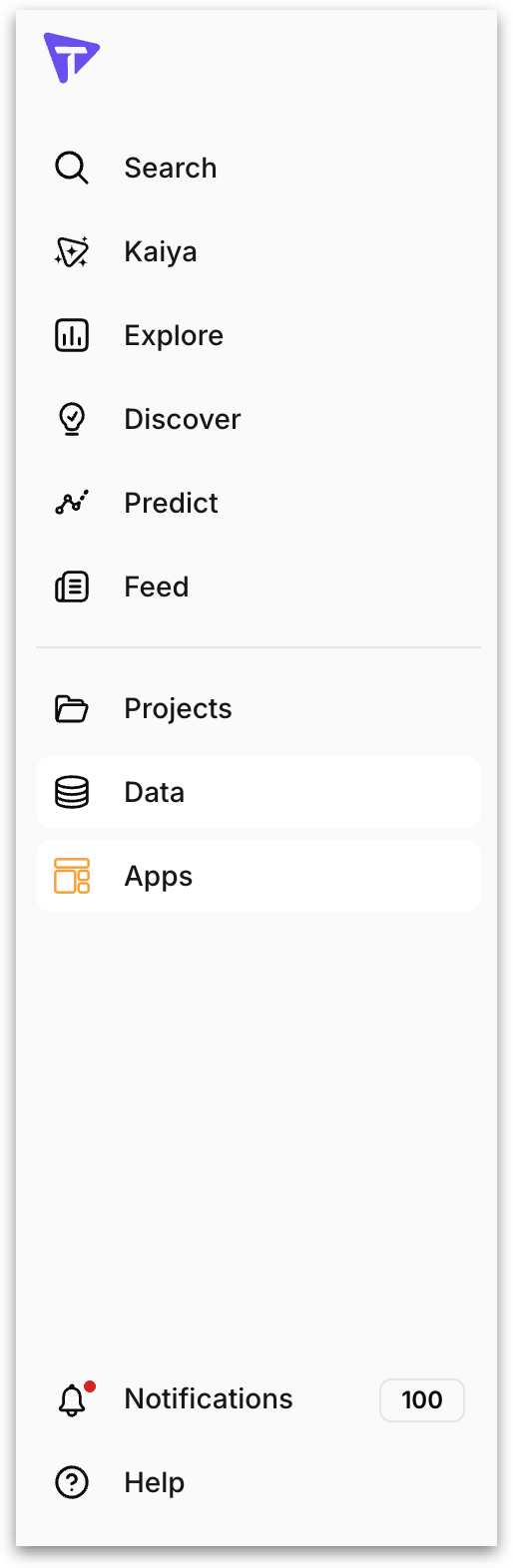Click the Projects folder icon
The height and width of the screenshot is (1568, 513).
pyautogui.click(x=71, y=708)
